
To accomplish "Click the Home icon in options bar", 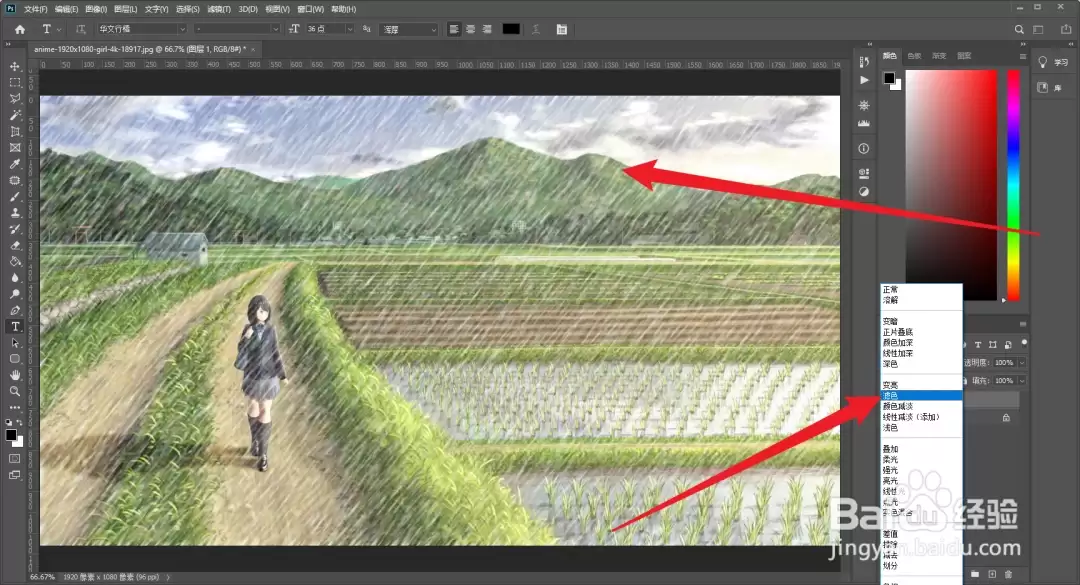I will (x=20, y=29).
